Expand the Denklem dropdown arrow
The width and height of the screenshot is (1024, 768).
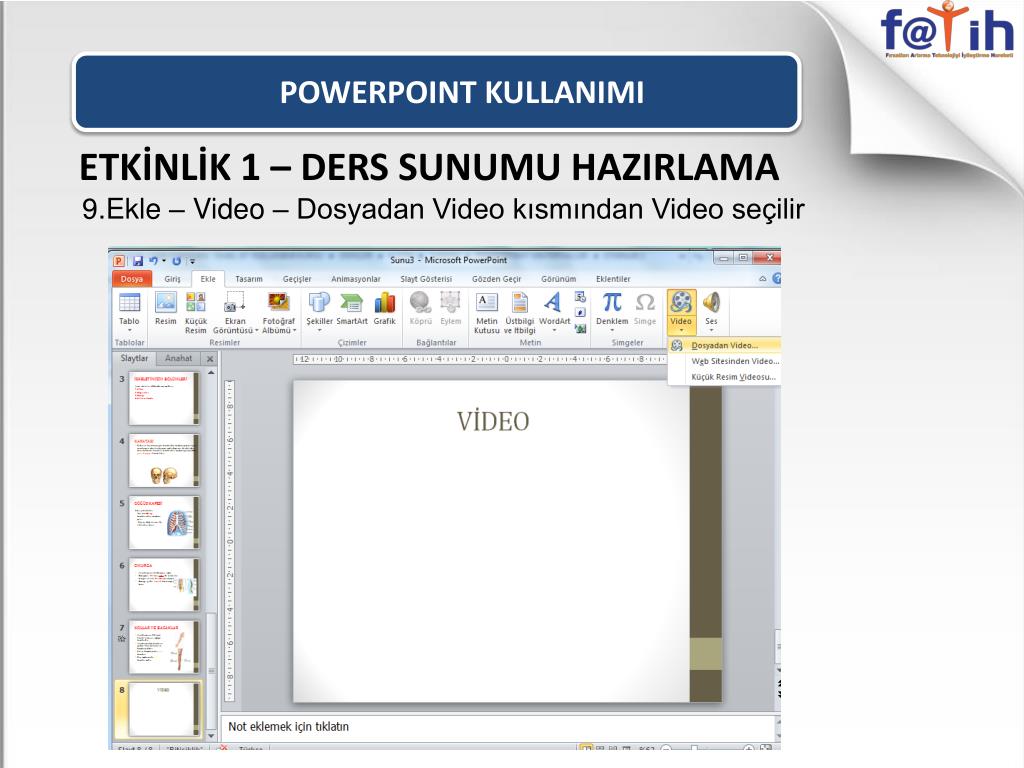612,330
